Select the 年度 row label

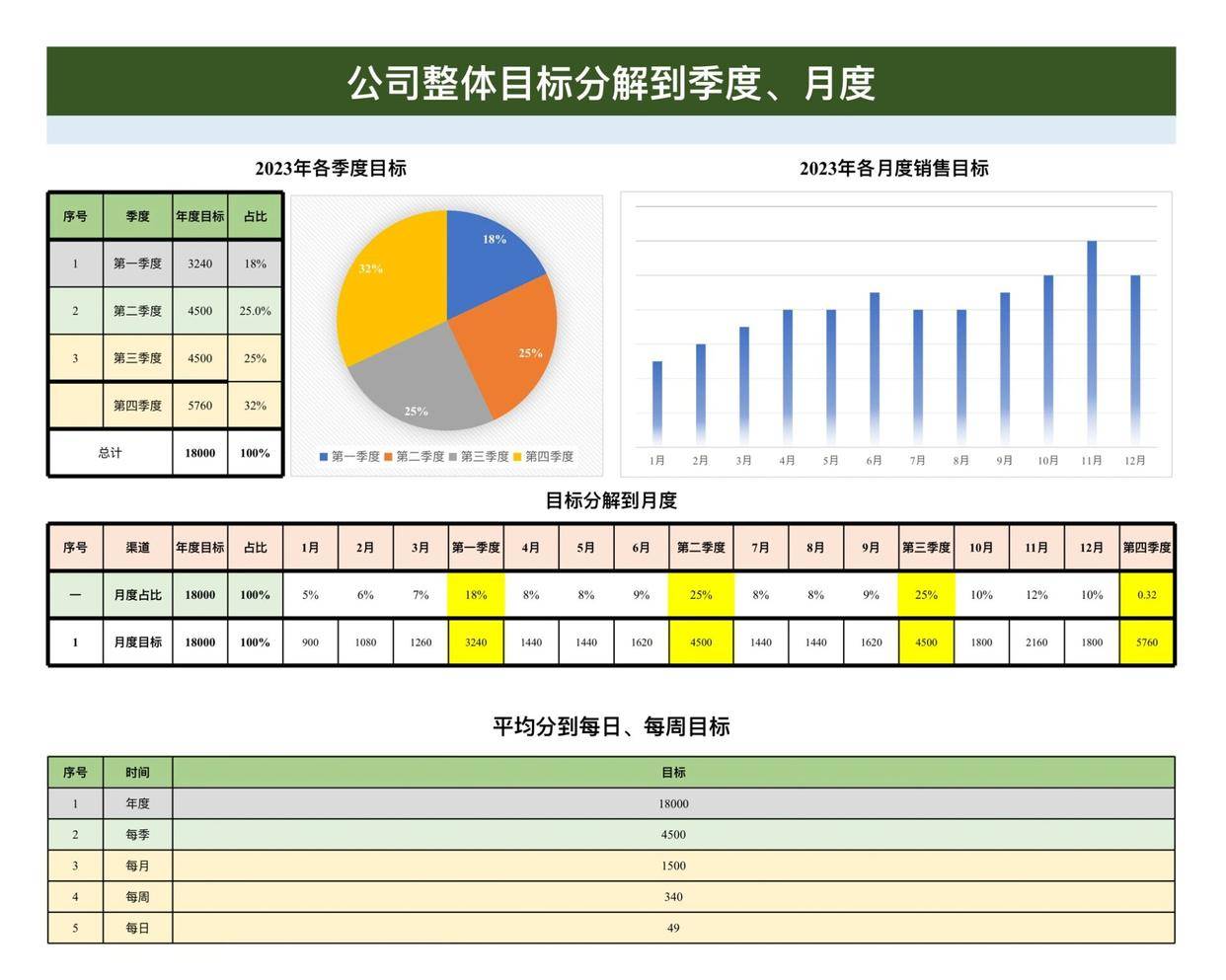[x=137, y=803]
